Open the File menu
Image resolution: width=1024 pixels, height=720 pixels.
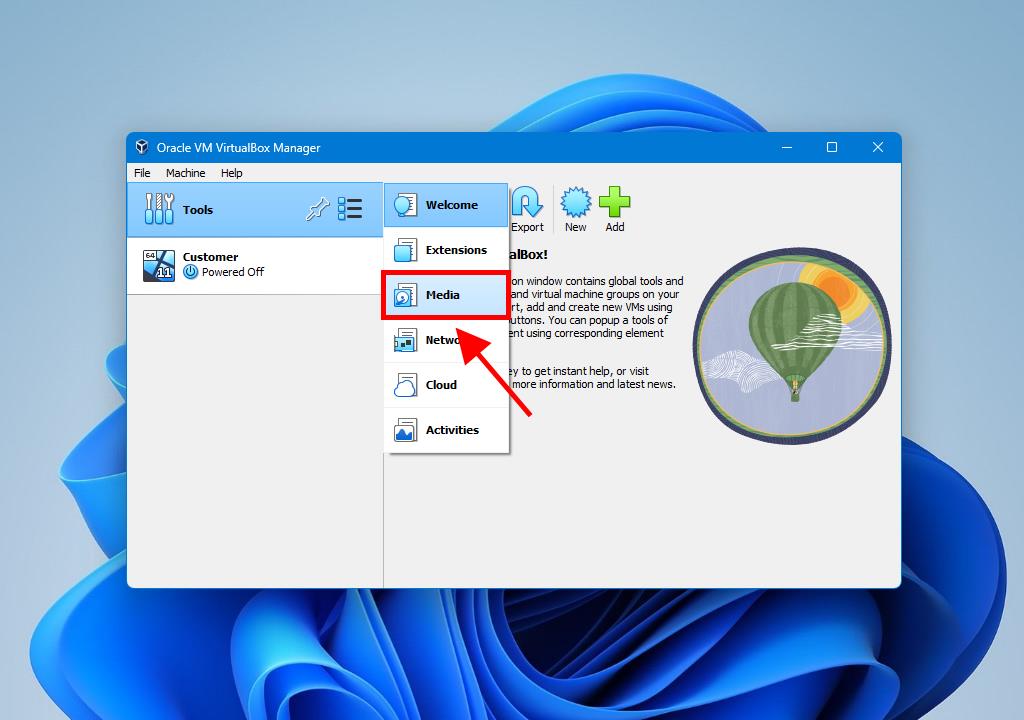pos(142,173)
